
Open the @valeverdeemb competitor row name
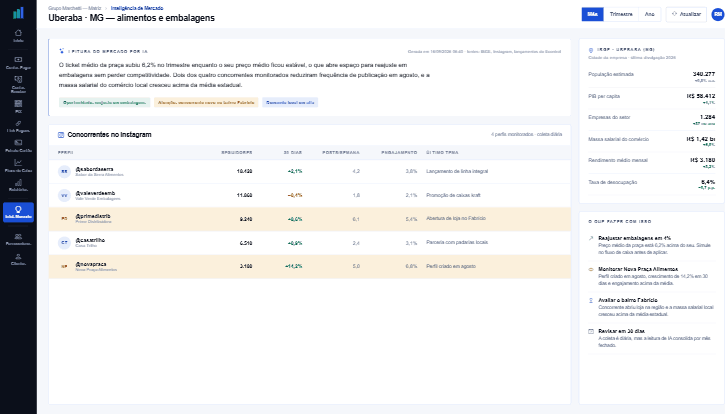point(95,193)
